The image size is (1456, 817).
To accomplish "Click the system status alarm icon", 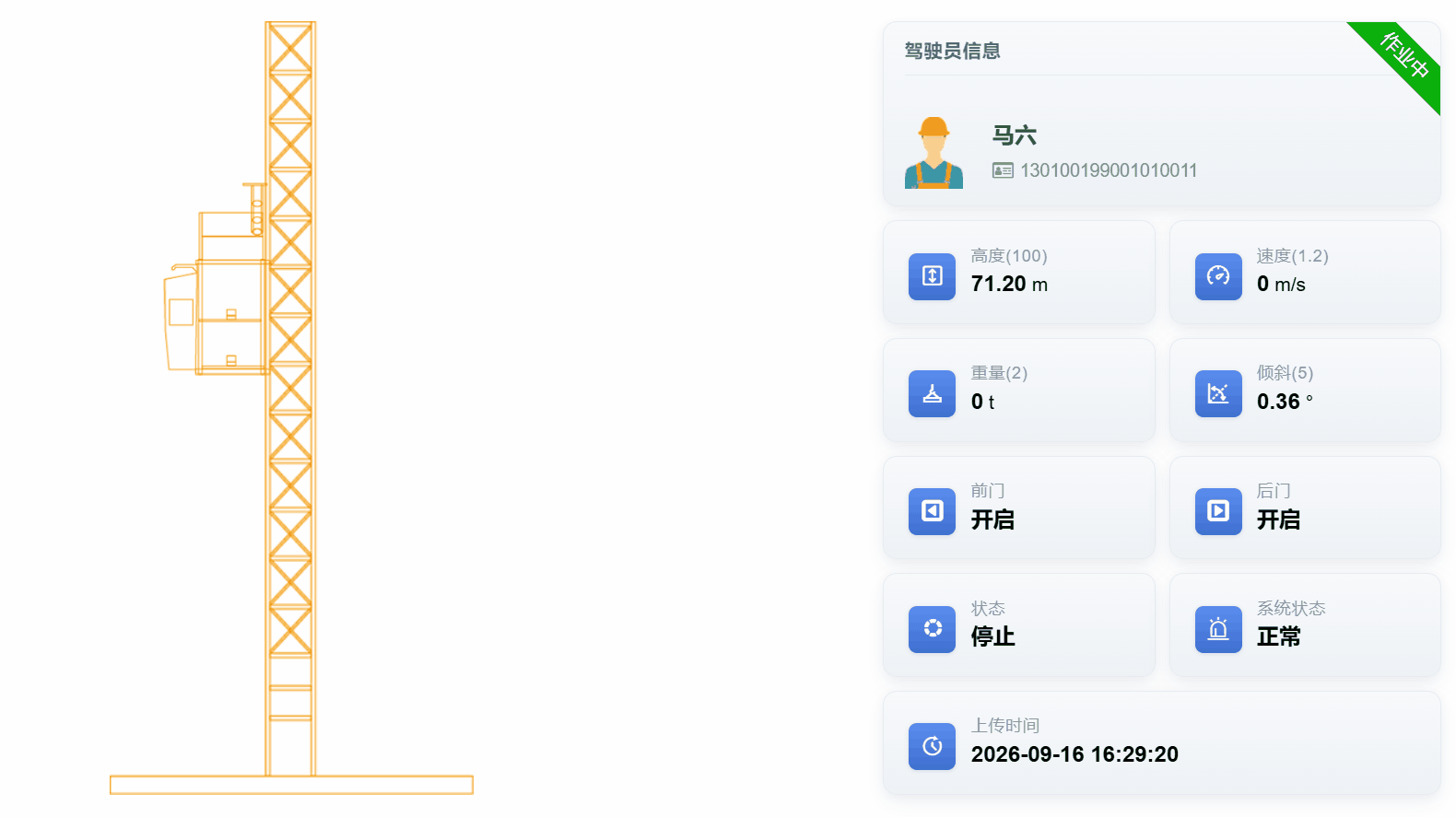I will tap(1218, 629).
